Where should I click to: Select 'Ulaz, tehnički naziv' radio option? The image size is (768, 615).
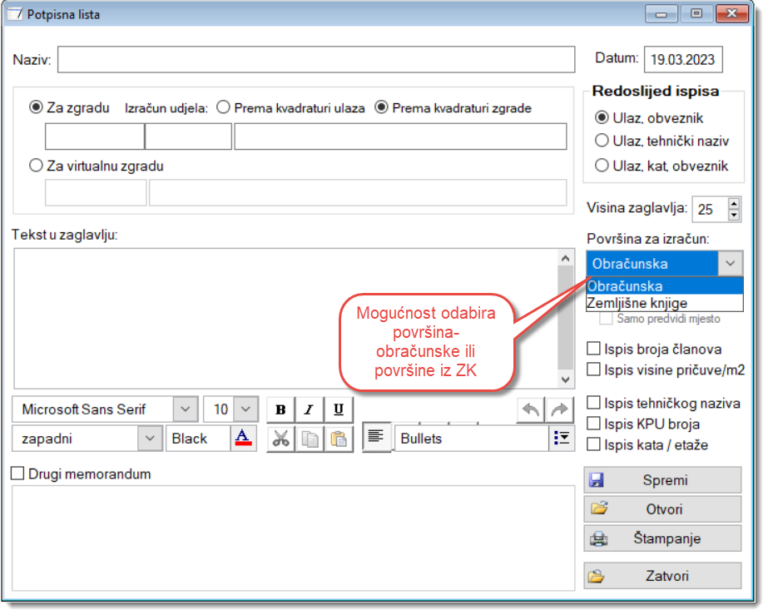click(602, 141)
